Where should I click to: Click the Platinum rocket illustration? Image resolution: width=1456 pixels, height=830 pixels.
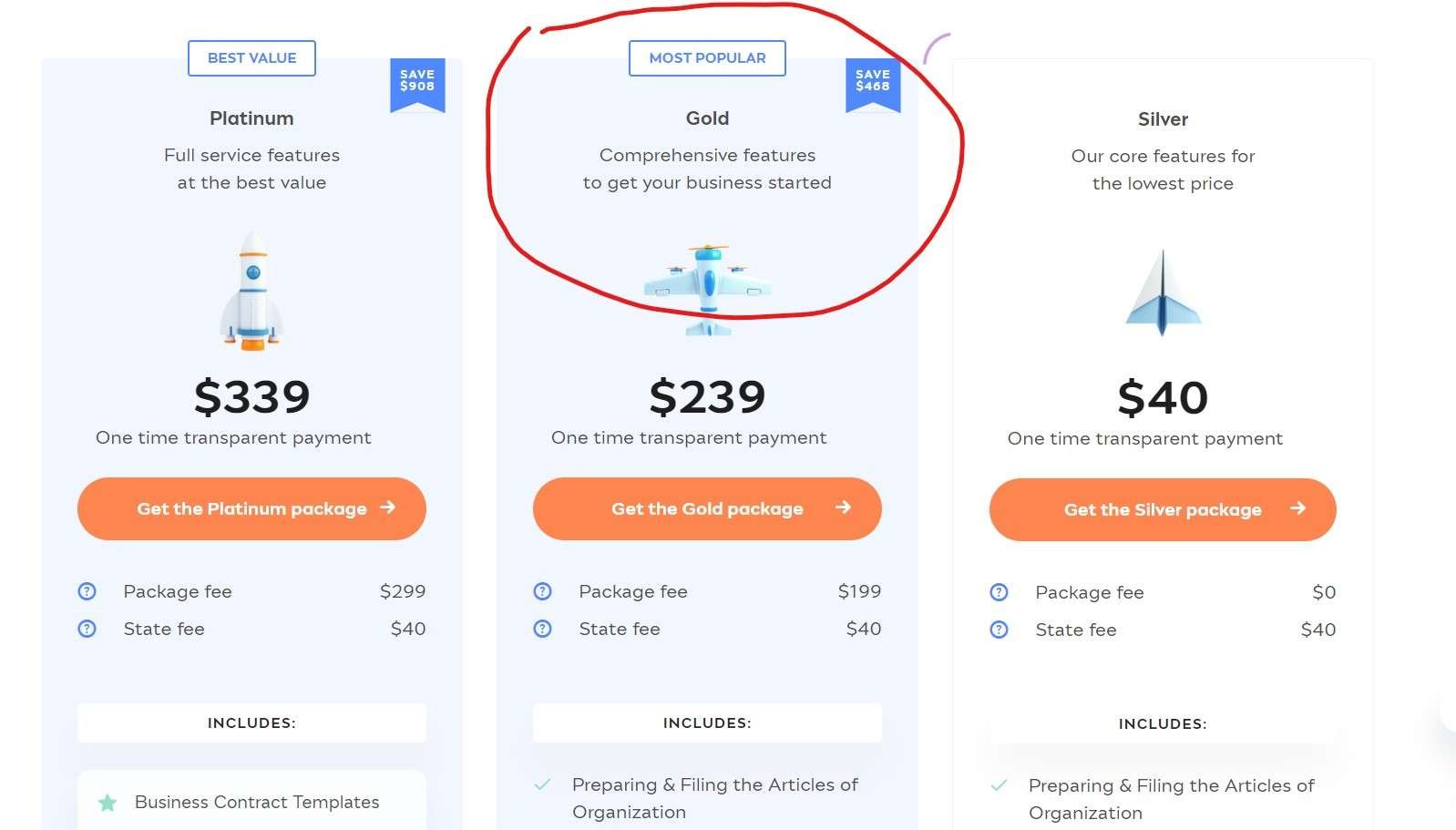tap(252, 291)
